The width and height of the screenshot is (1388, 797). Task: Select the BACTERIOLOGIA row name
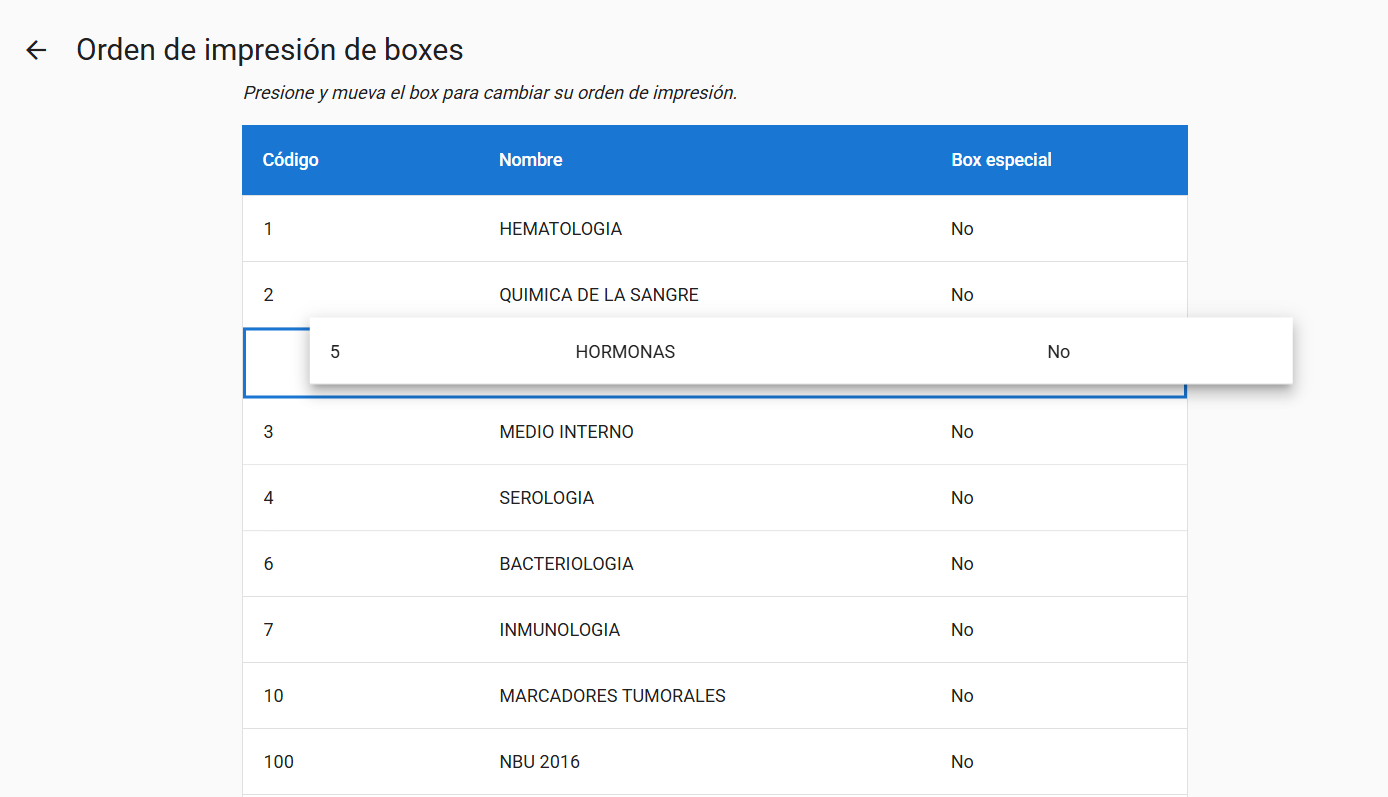[x=566, y=564]
